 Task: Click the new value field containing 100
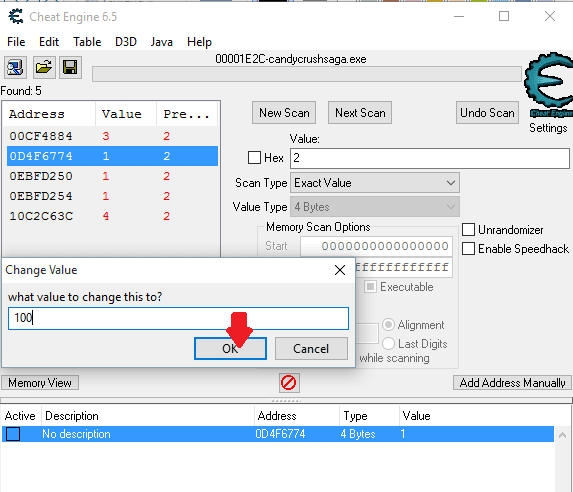178,318
